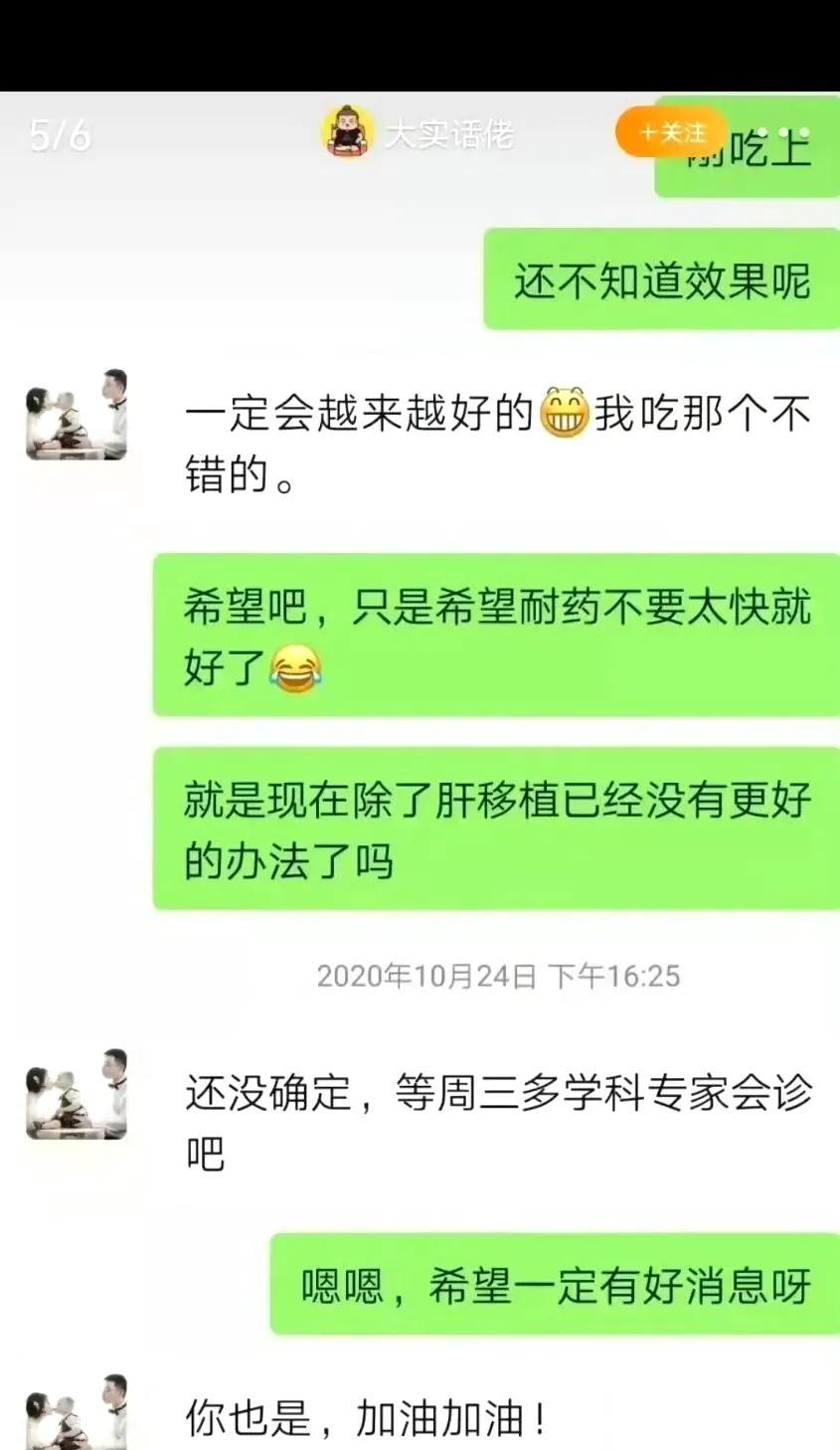Open the 大实话佬 username link
This screenshot has height=1450, width=840.
[449, 132]
